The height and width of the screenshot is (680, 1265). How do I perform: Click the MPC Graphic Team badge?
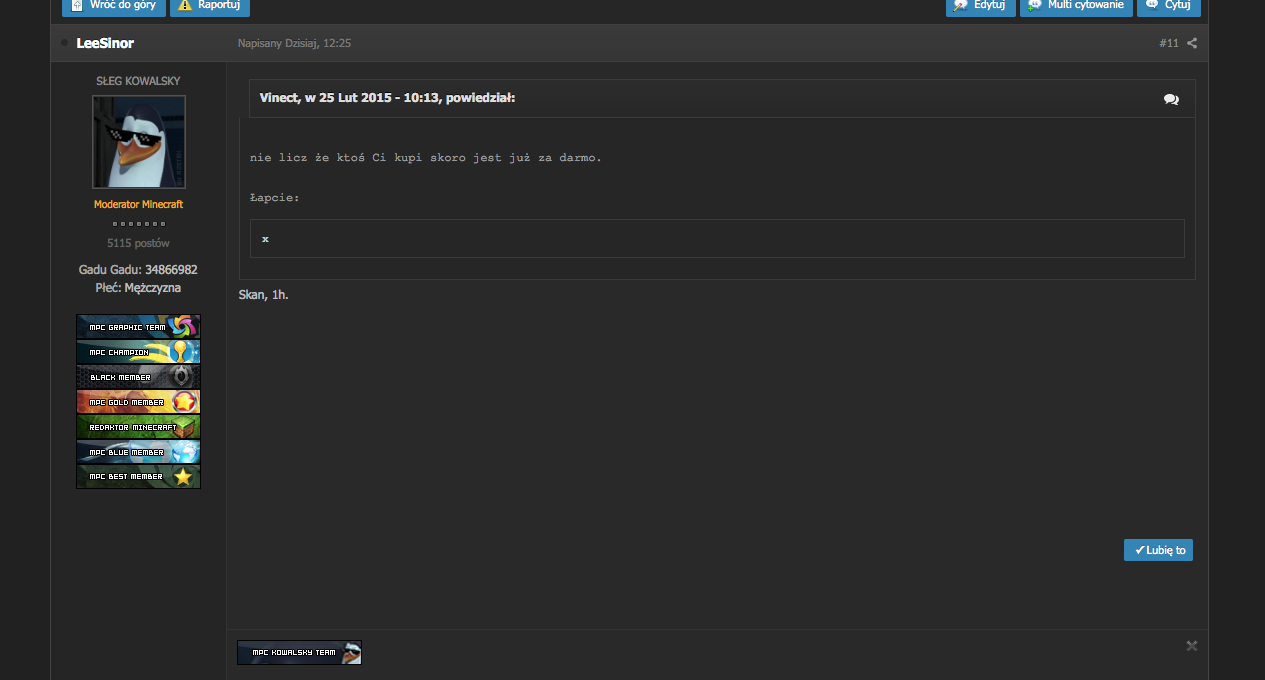138,327
